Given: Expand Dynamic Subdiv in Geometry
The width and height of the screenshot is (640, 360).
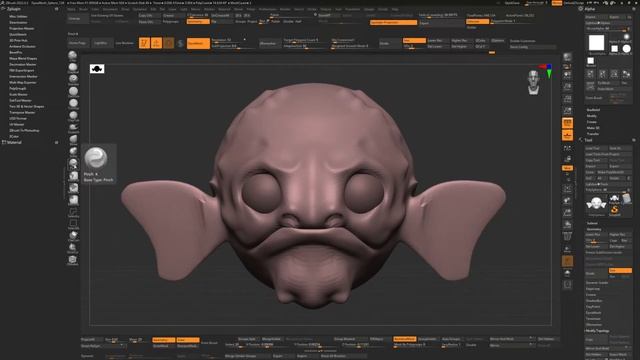Looking at the screenshot, I should [x=597, y=282].
